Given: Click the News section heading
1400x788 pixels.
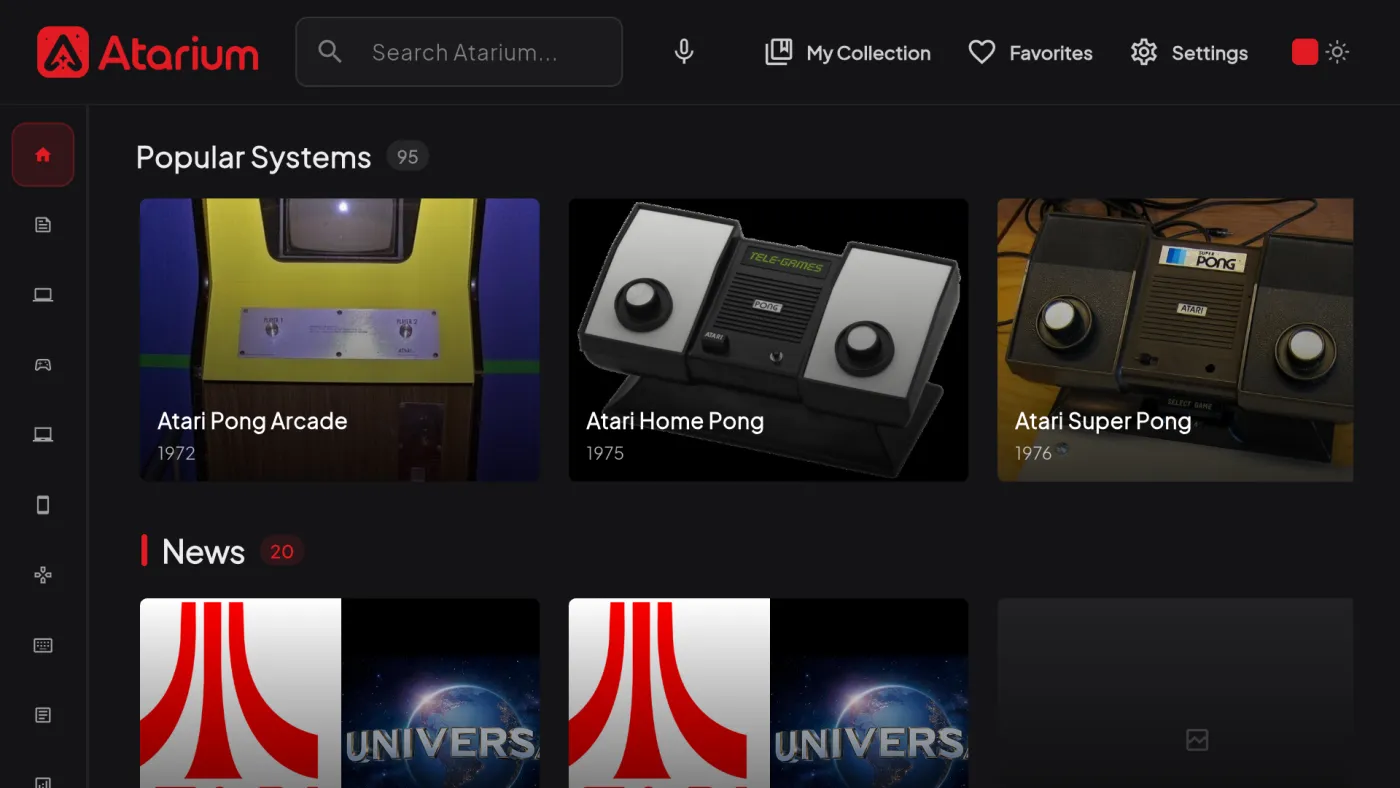Looking at the screenshot, I should pos(203,551).
